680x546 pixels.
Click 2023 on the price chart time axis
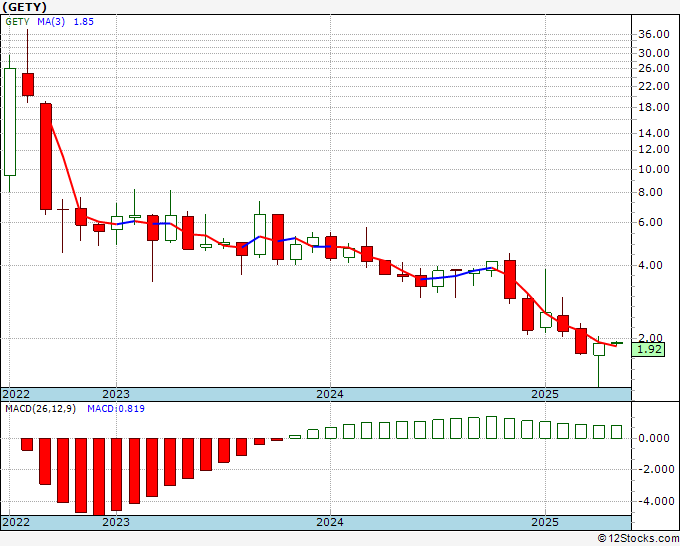coord(116,394)
